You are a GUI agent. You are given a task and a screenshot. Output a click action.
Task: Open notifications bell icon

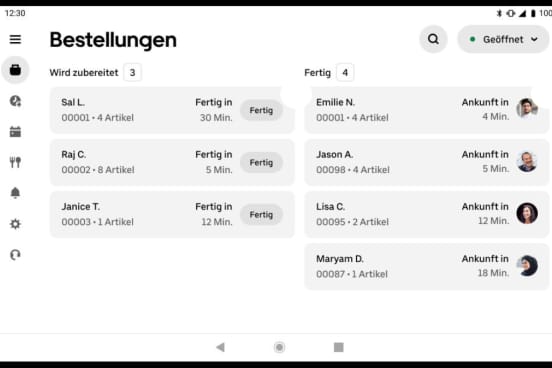tap(15, 193)
